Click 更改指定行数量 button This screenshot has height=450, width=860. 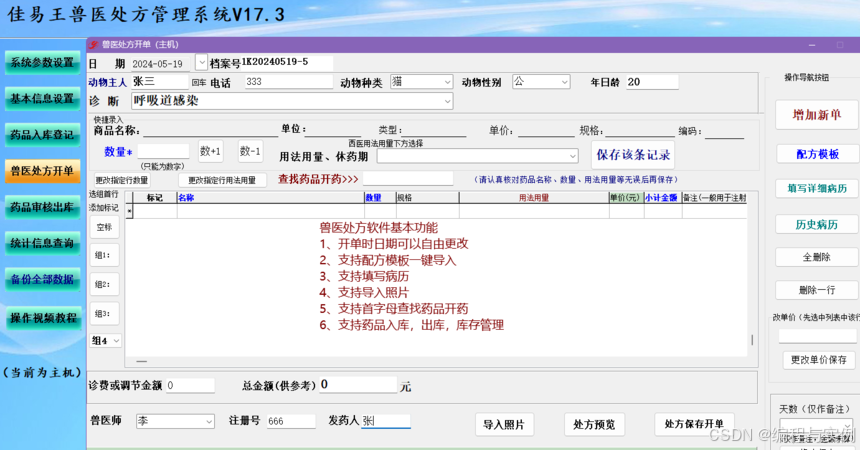[x=122, y=180]
